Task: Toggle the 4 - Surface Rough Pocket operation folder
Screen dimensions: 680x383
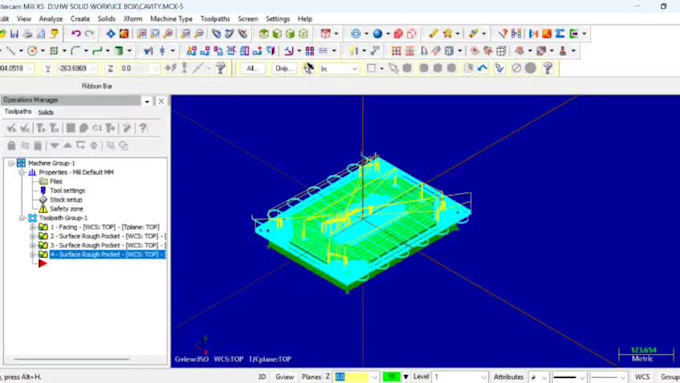Action: click(x=43, y=254)
